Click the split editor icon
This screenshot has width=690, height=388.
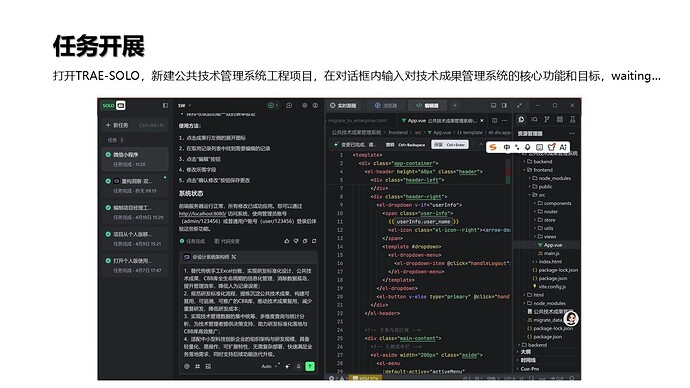(x=494, y=120)
